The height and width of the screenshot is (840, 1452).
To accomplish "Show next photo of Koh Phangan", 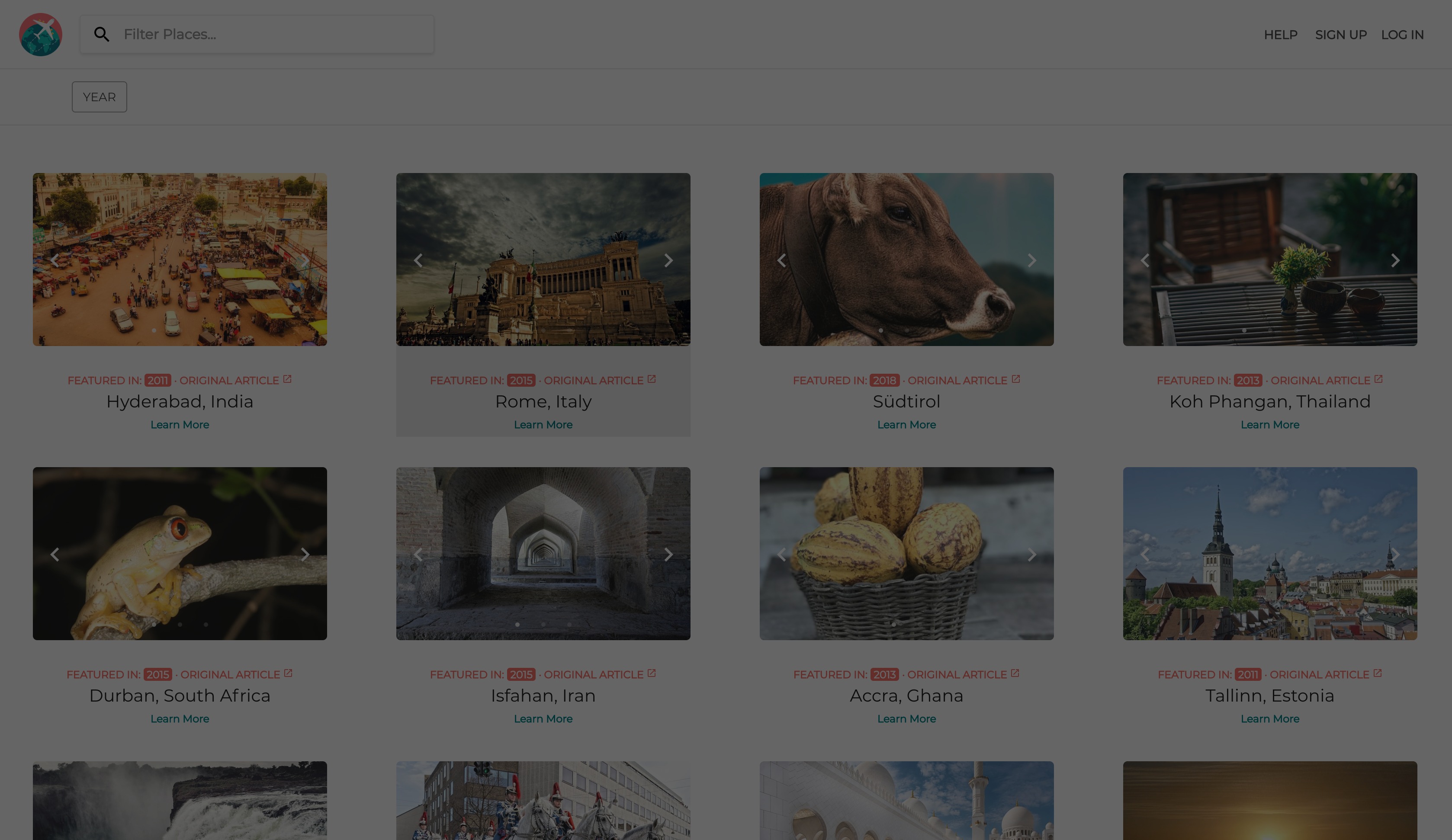I will click(x=1395, y=260).
